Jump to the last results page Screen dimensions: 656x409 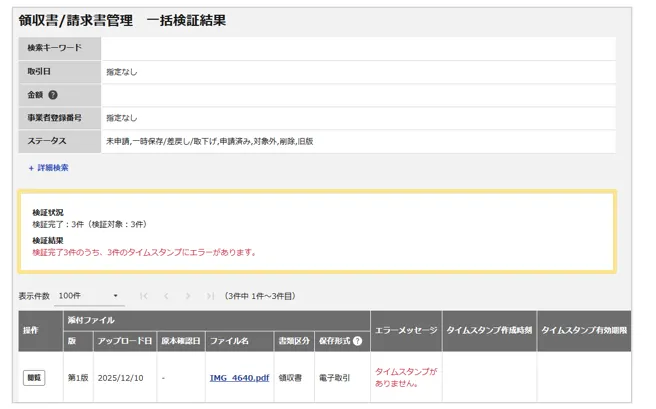(x=210, y=296)
